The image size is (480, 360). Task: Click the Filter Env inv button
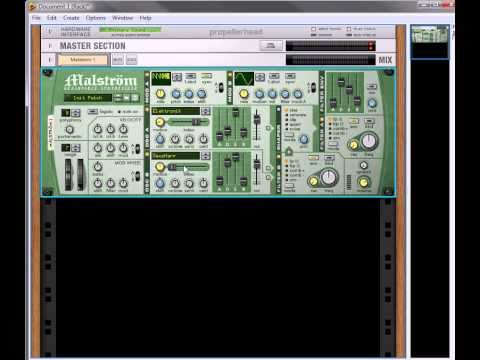(371, 87)
